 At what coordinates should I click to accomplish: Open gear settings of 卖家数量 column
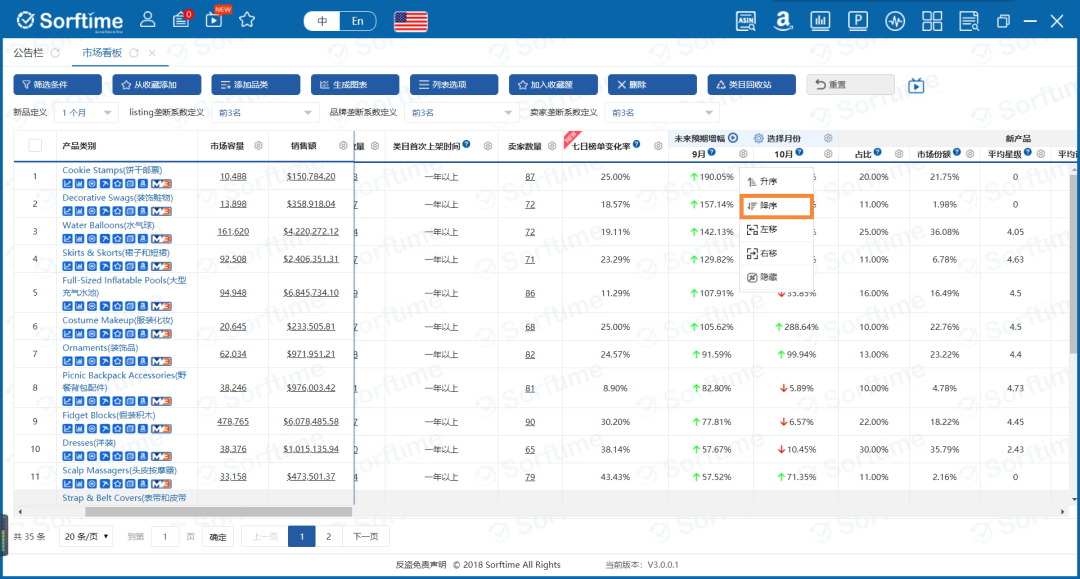(x=552, y=146)
